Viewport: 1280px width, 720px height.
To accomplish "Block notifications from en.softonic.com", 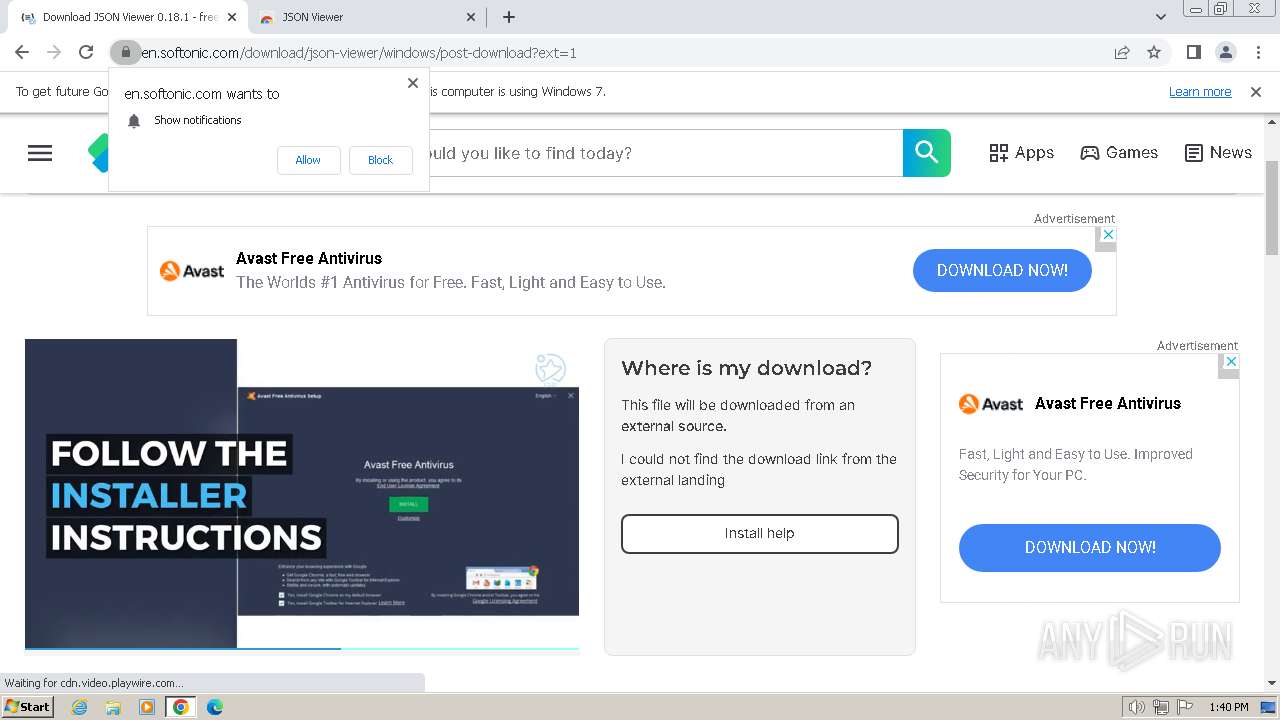I will [380, 160].
